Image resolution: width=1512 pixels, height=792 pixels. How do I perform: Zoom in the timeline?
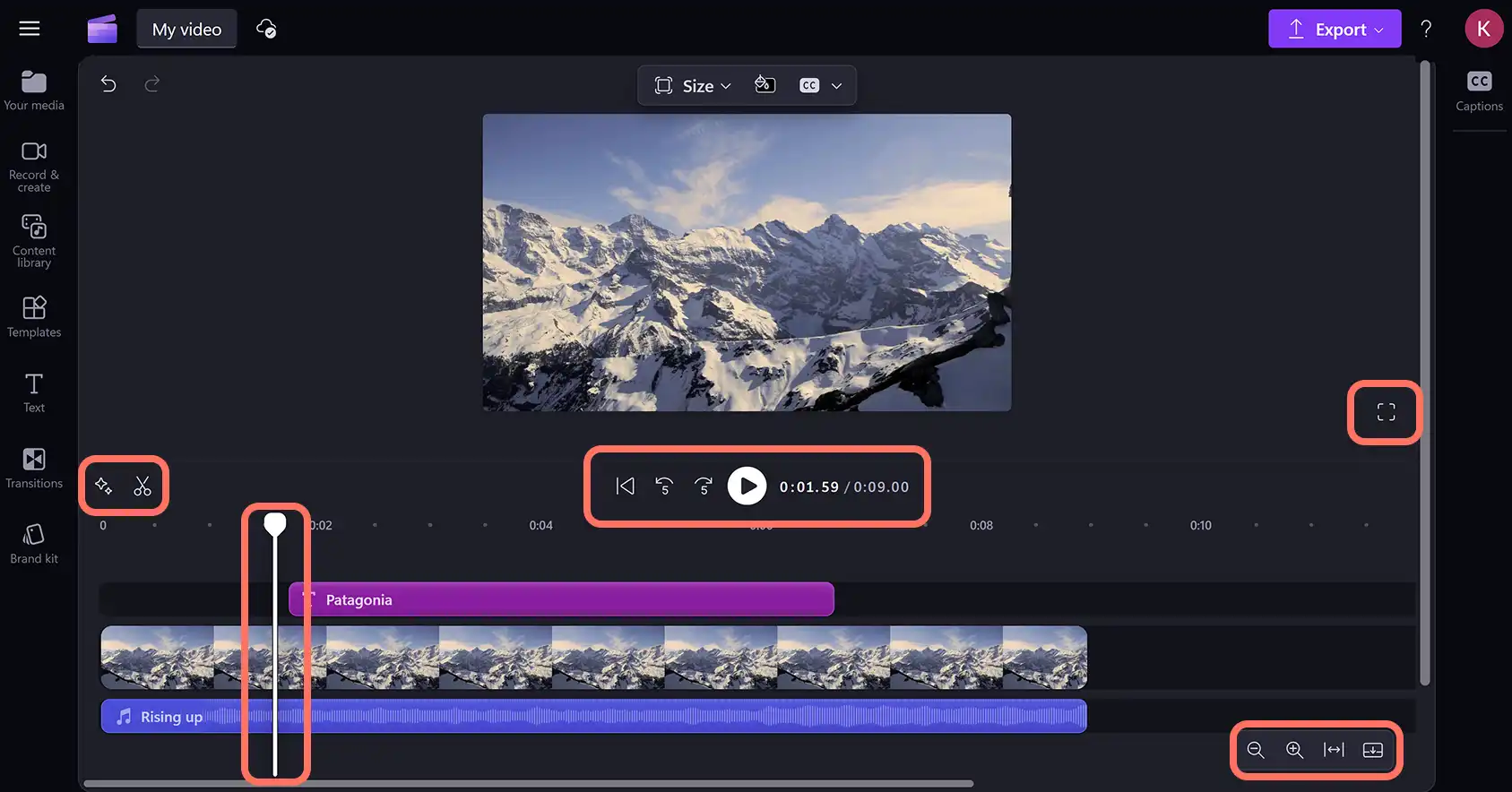coord(1295,750)
